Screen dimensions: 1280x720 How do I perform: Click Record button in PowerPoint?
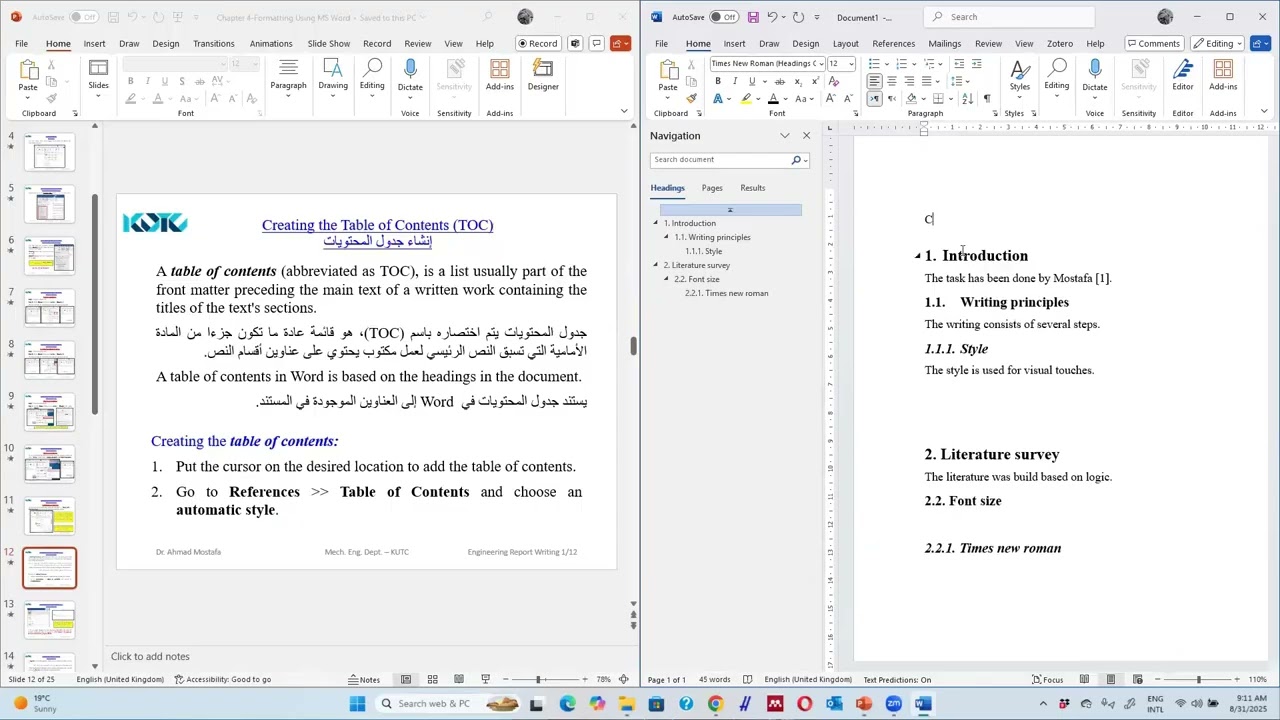click(x=538, y=44)
